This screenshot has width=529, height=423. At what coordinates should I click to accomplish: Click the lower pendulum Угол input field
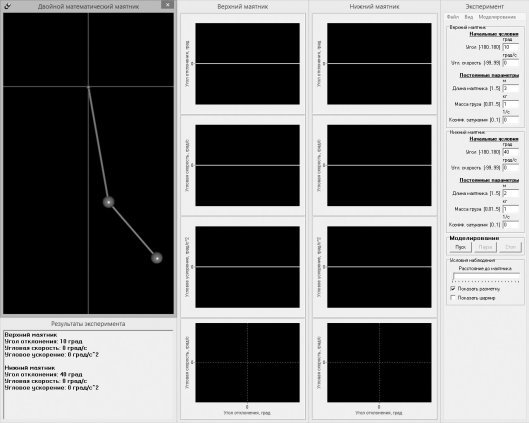point(510,152)
